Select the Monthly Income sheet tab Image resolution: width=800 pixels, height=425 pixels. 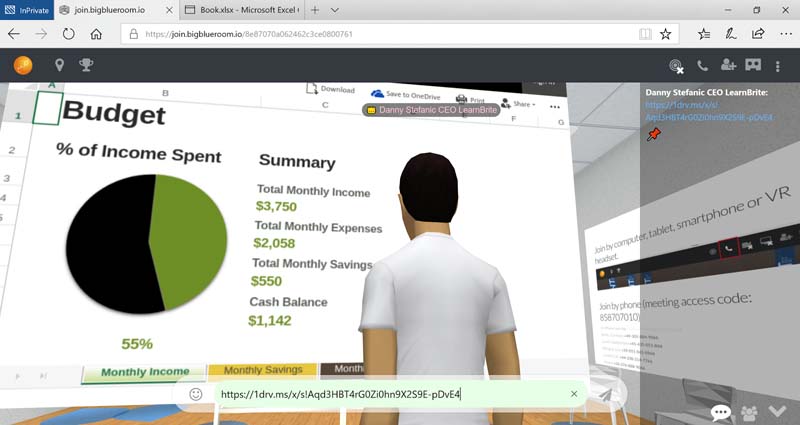[x=144, y=372]
